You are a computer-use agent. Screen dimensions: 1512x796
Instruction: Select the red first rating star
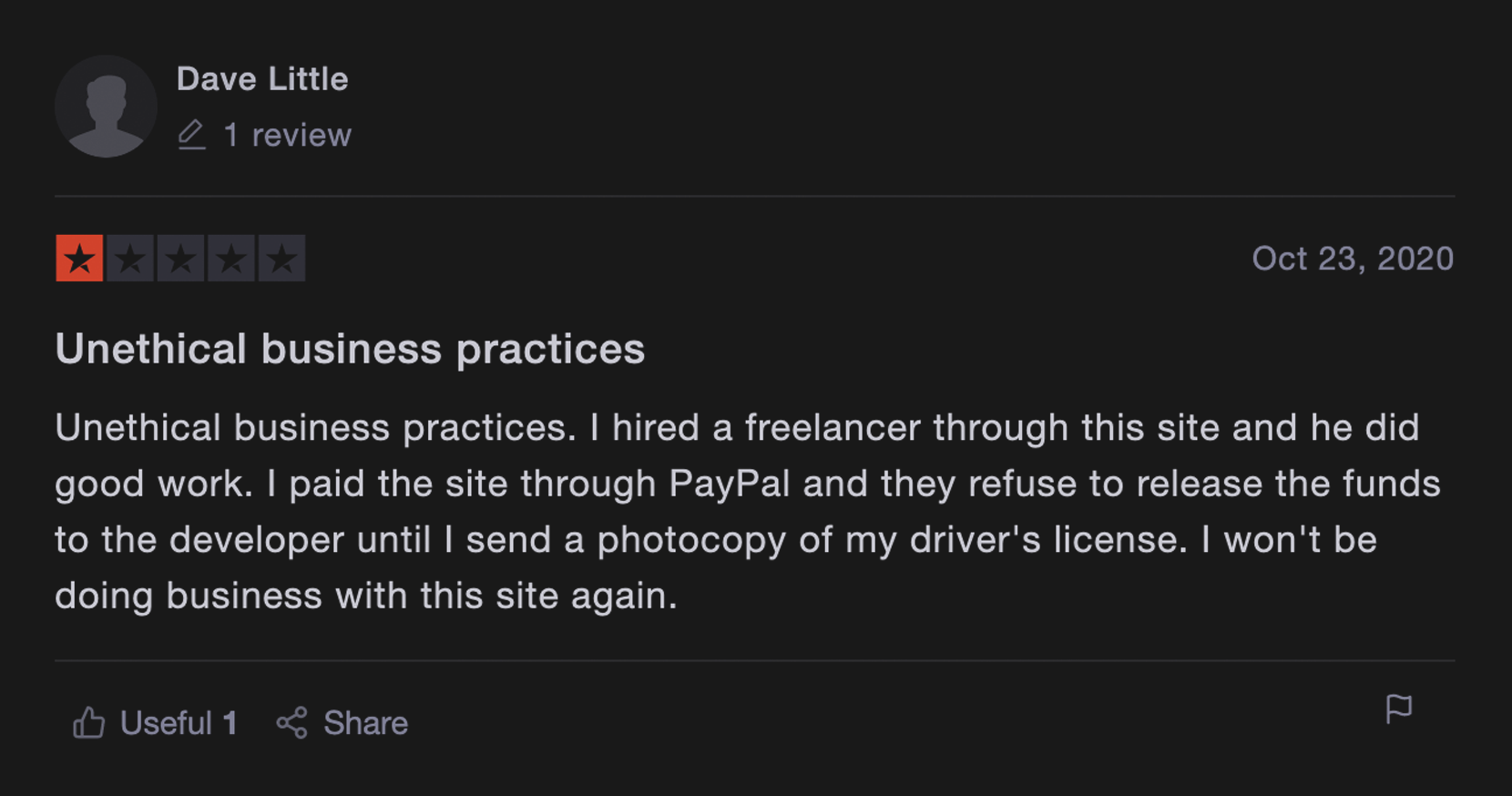(x=79, y=259)
